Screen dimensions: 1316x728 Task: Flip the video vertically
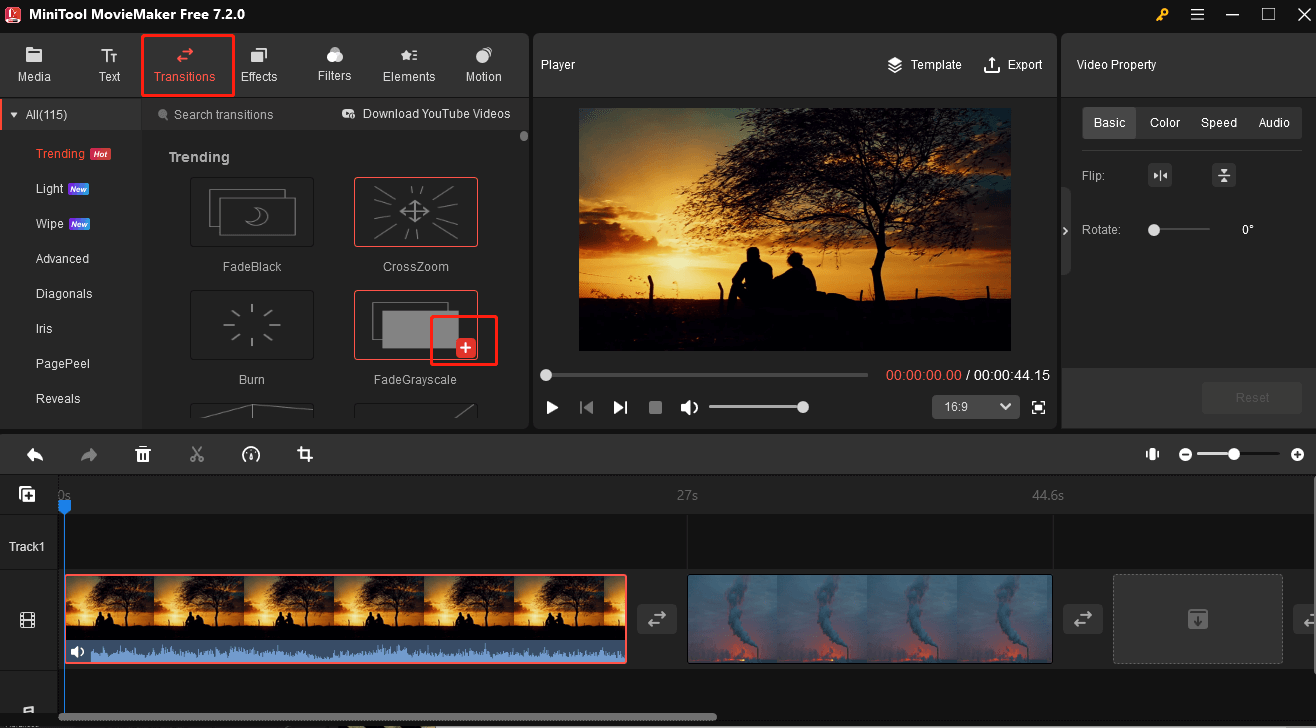coord(1224,176)
